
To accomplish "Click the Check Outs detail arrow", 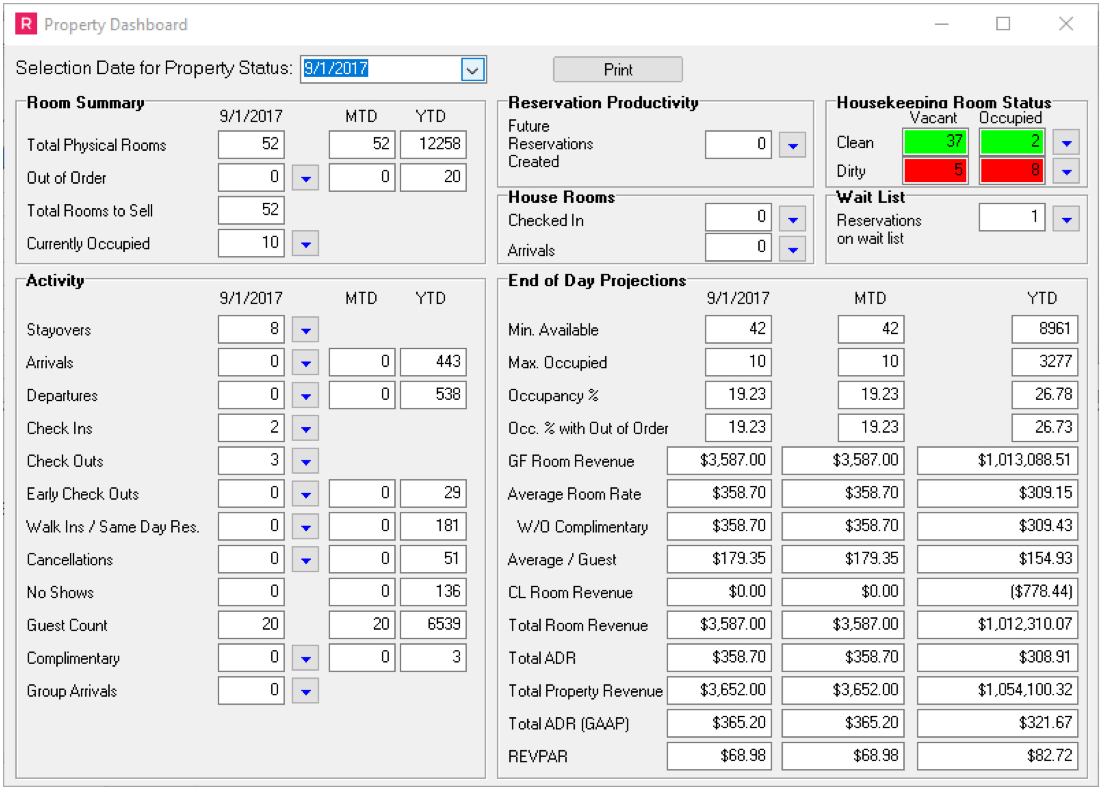I will [x=306, y=462].
